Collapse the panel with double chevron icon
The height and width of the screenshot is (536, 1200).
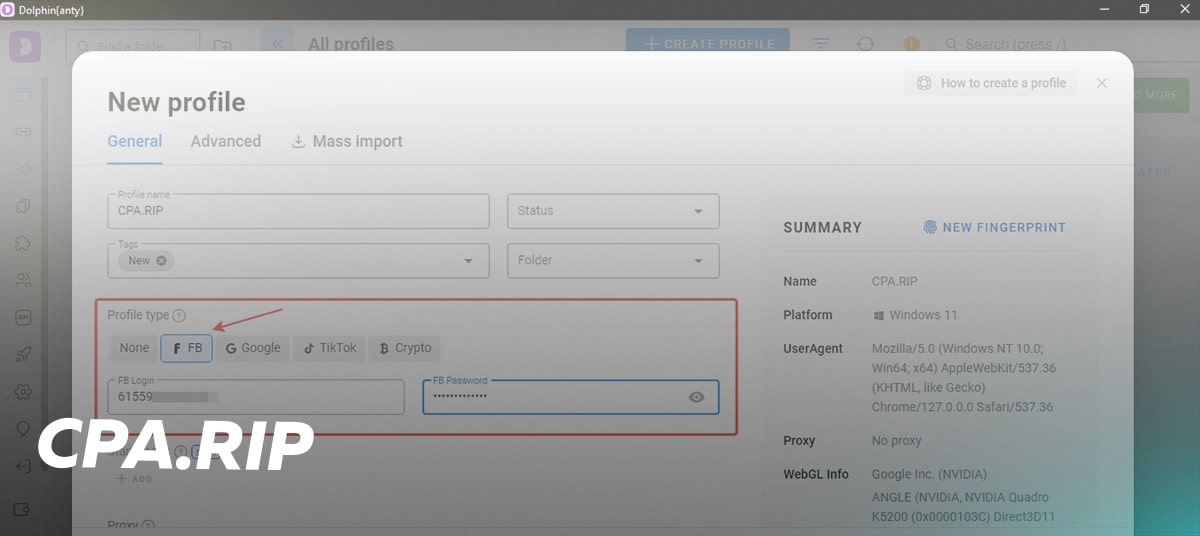tap(277, 44)
